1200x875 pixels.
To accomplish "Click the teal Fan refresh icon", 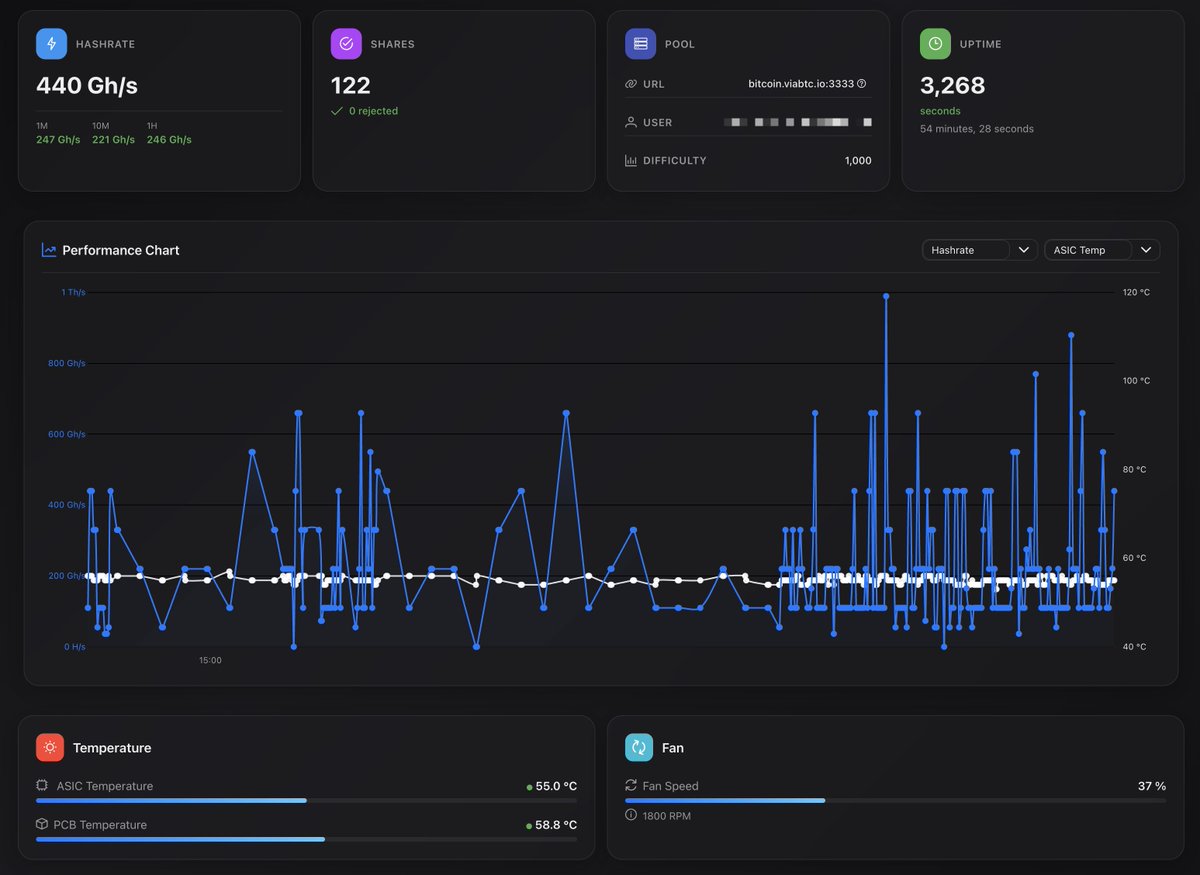I will click(x=639, y=748).
